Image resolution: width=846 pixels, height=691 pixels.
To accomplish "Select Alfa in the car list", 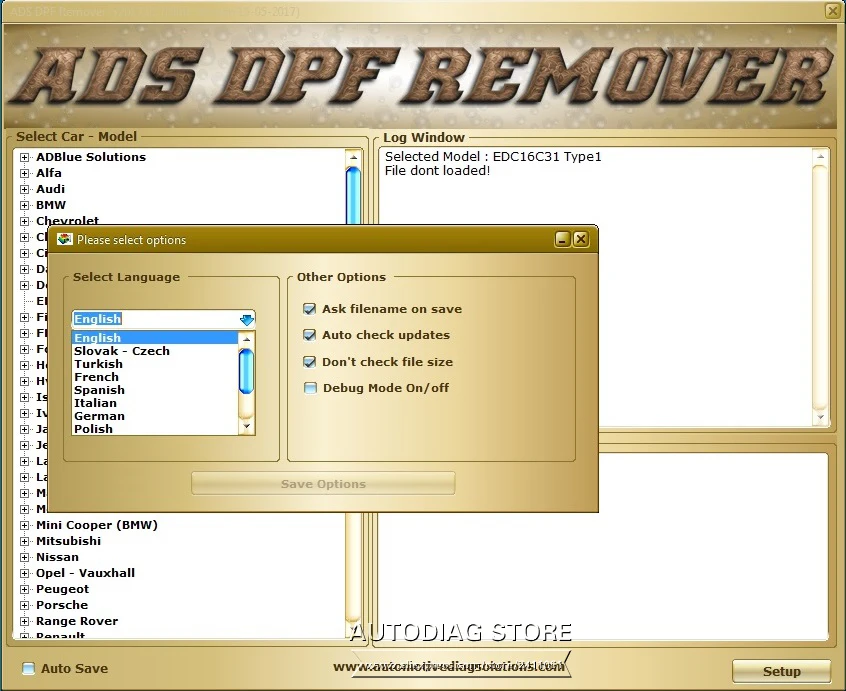I will (x=49, y=173).
